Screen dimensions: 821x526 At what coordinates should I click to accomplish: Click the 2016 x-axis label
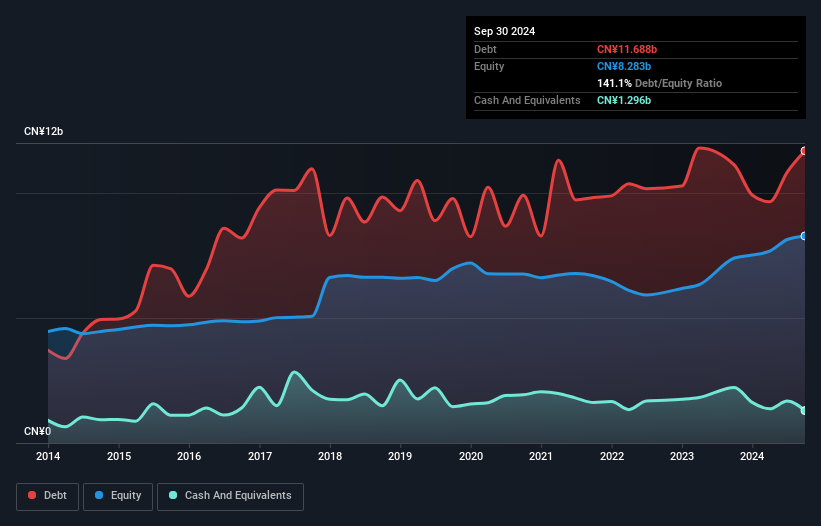pos(189,456)
